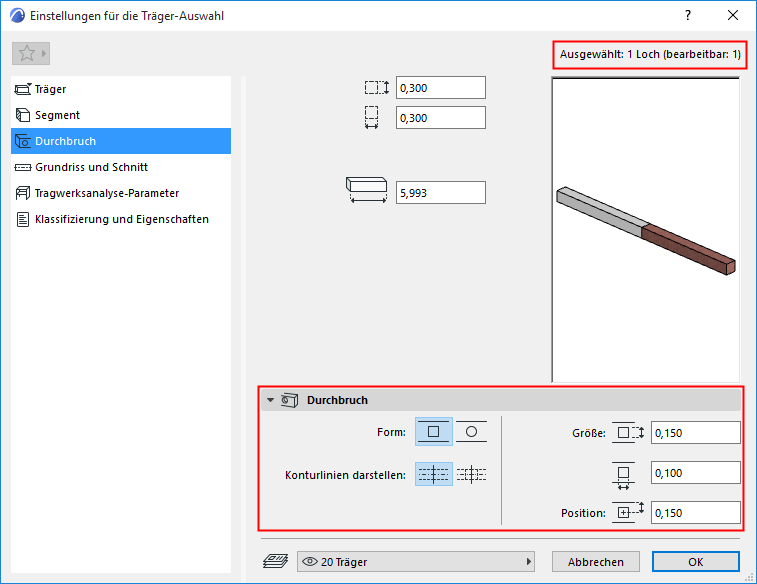Image resolution: width=757 pixels, height=584 pixels.
Task: Select the Durchbruch page in the list
Action: 121,141
